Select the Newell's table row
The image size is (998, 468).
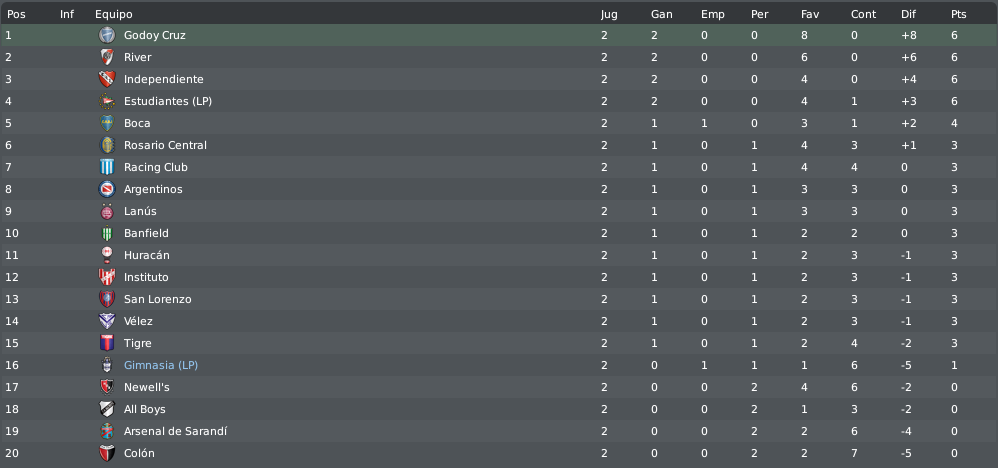(x=499, y=387)
